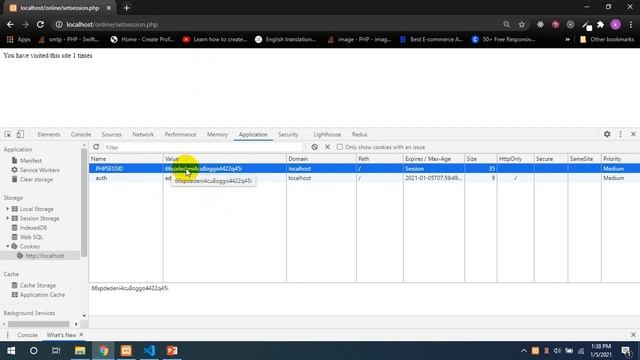Screen dimensions: 640x360
Task: Sort cookies by Expires / Max-Age header
Action: click(433, 159)
